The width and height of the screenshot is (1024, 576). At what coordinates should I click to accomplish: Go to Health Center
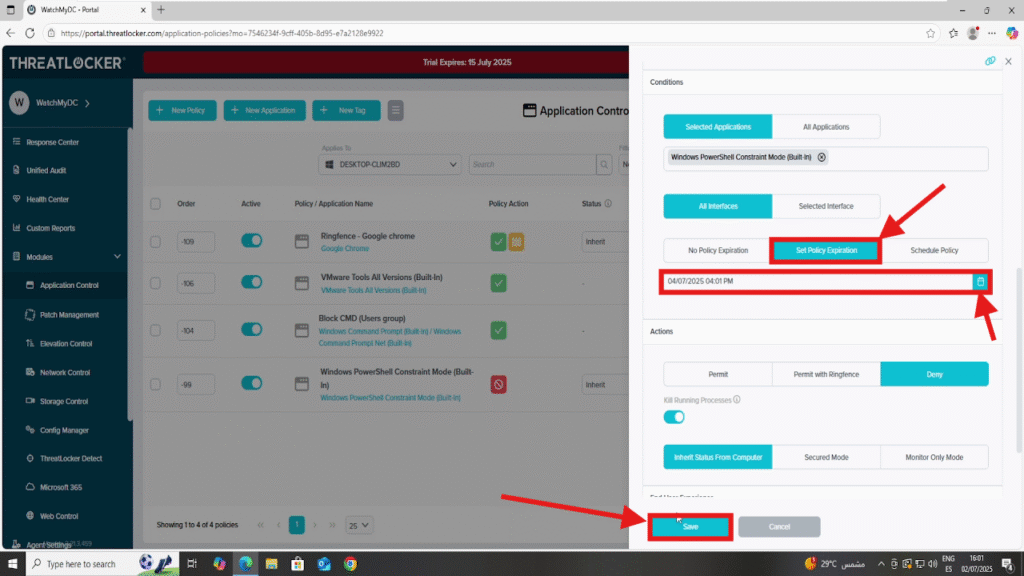(47, 199)
